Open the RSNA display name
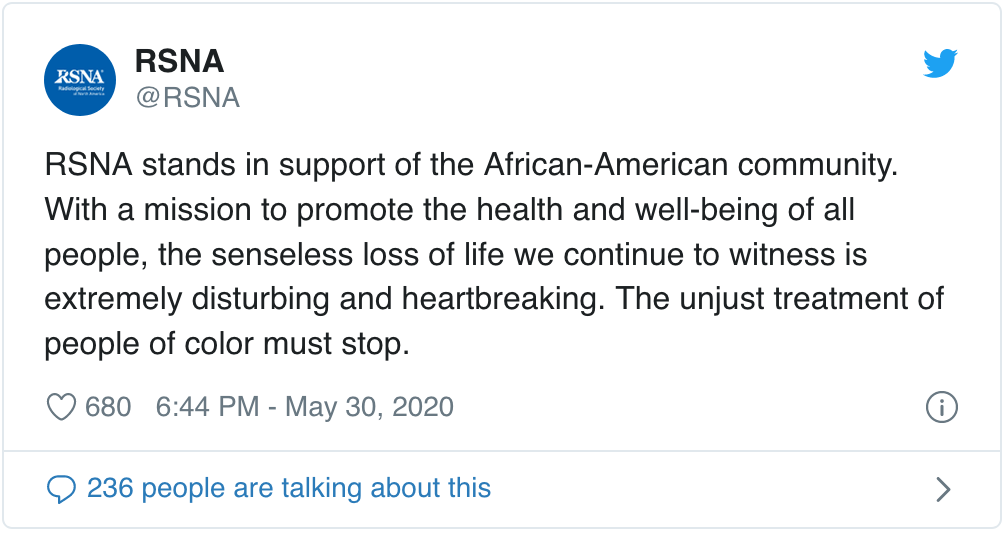 179,62
